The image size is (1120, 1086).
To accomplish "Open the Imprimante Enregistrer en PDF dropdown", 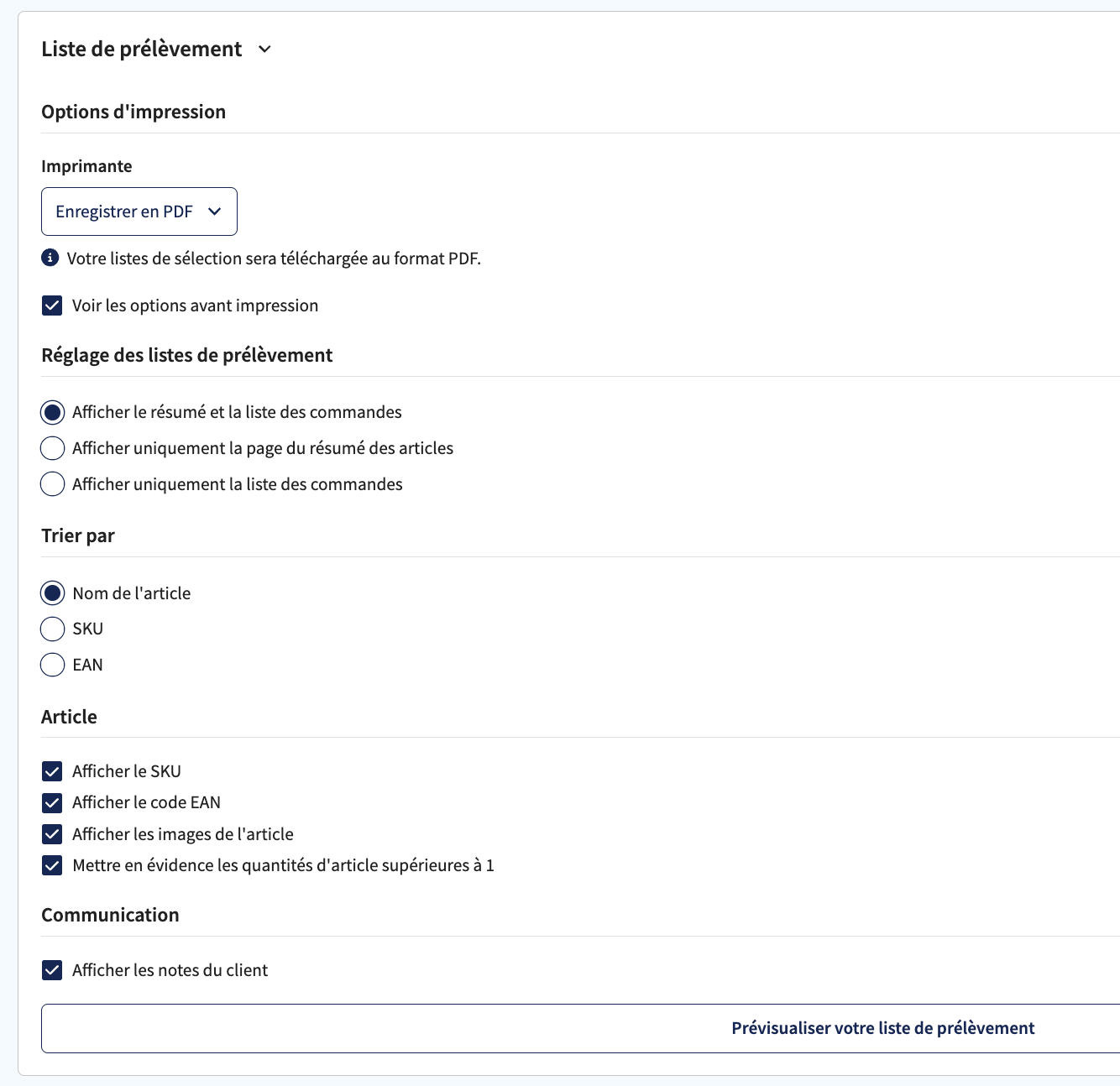I will click(x=139, y=211).
